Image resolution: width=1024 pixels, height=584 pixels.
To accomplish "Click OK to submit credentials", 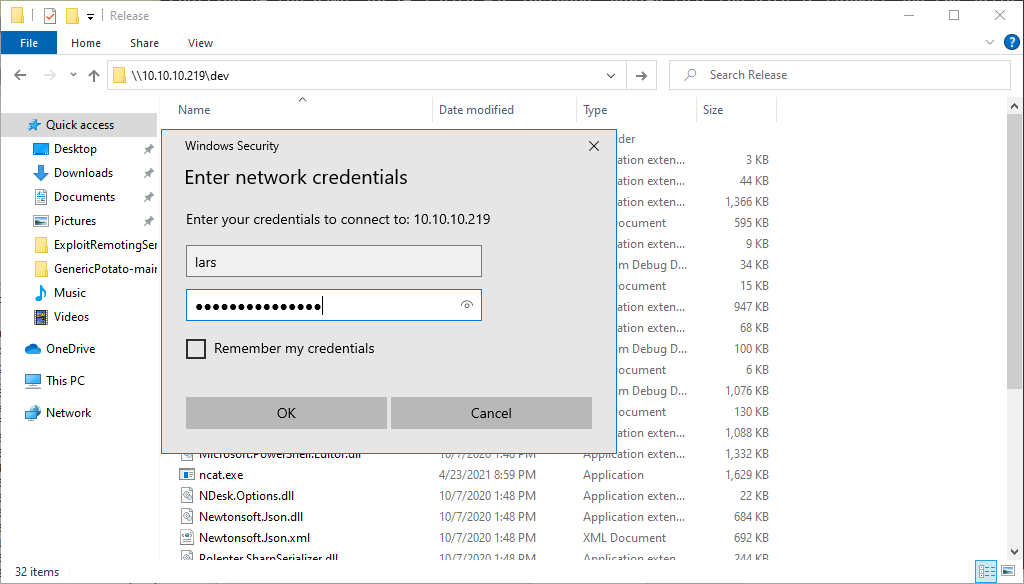I will [x=286, y=413].
